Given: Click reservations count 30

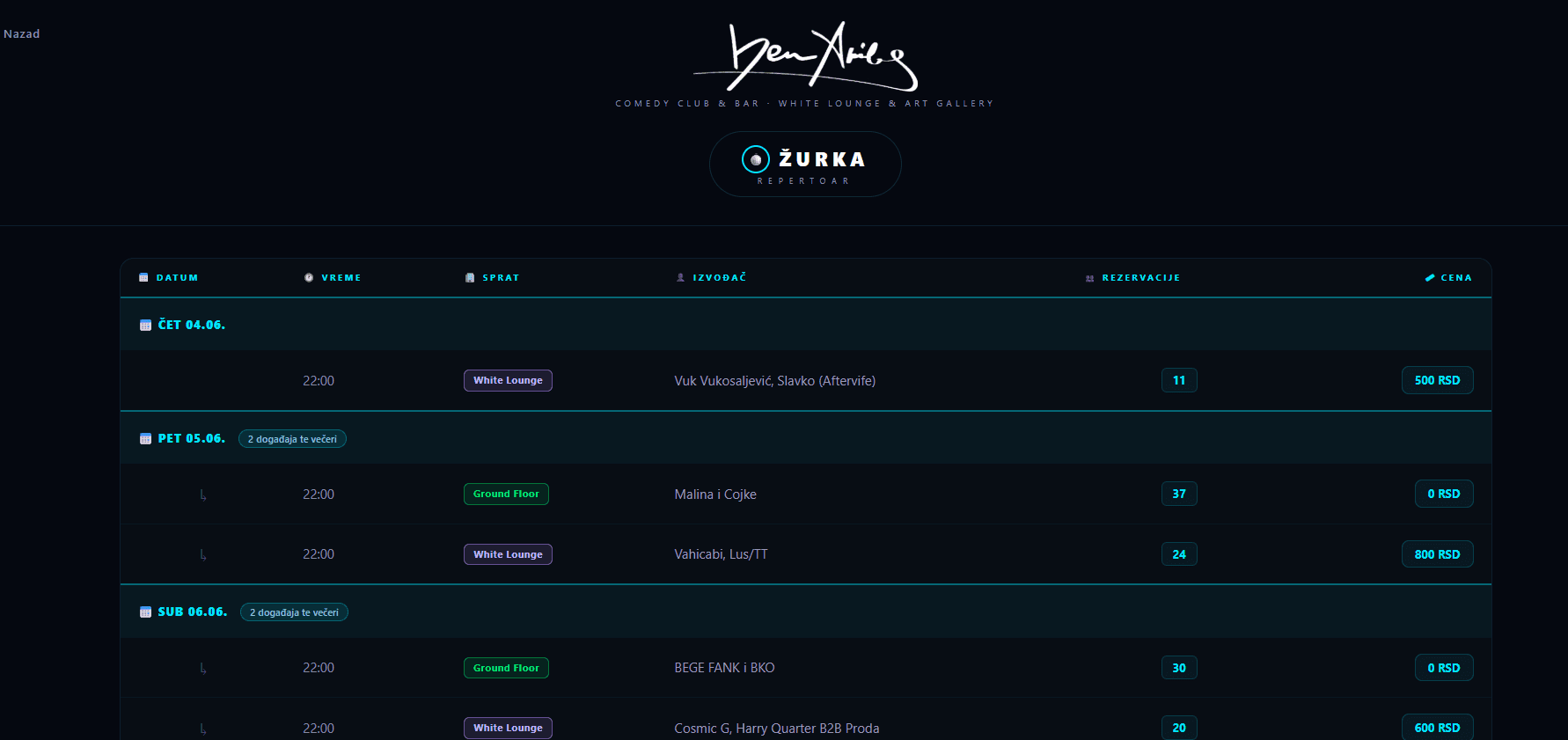Looking at the screenshot, I should pos(1179,668).
